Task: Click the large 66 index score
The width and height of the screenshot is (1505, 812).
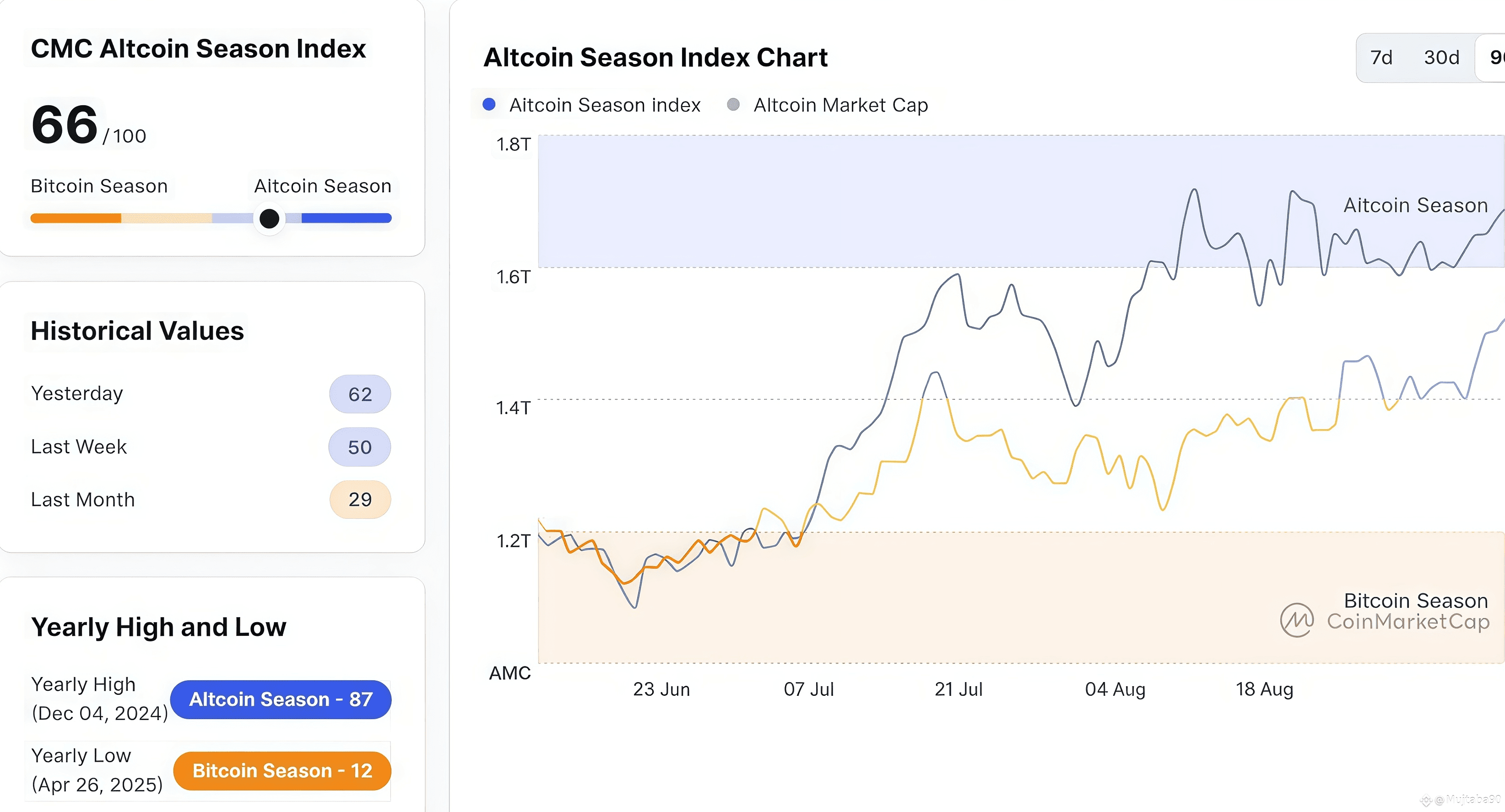Action: point(64,124)
